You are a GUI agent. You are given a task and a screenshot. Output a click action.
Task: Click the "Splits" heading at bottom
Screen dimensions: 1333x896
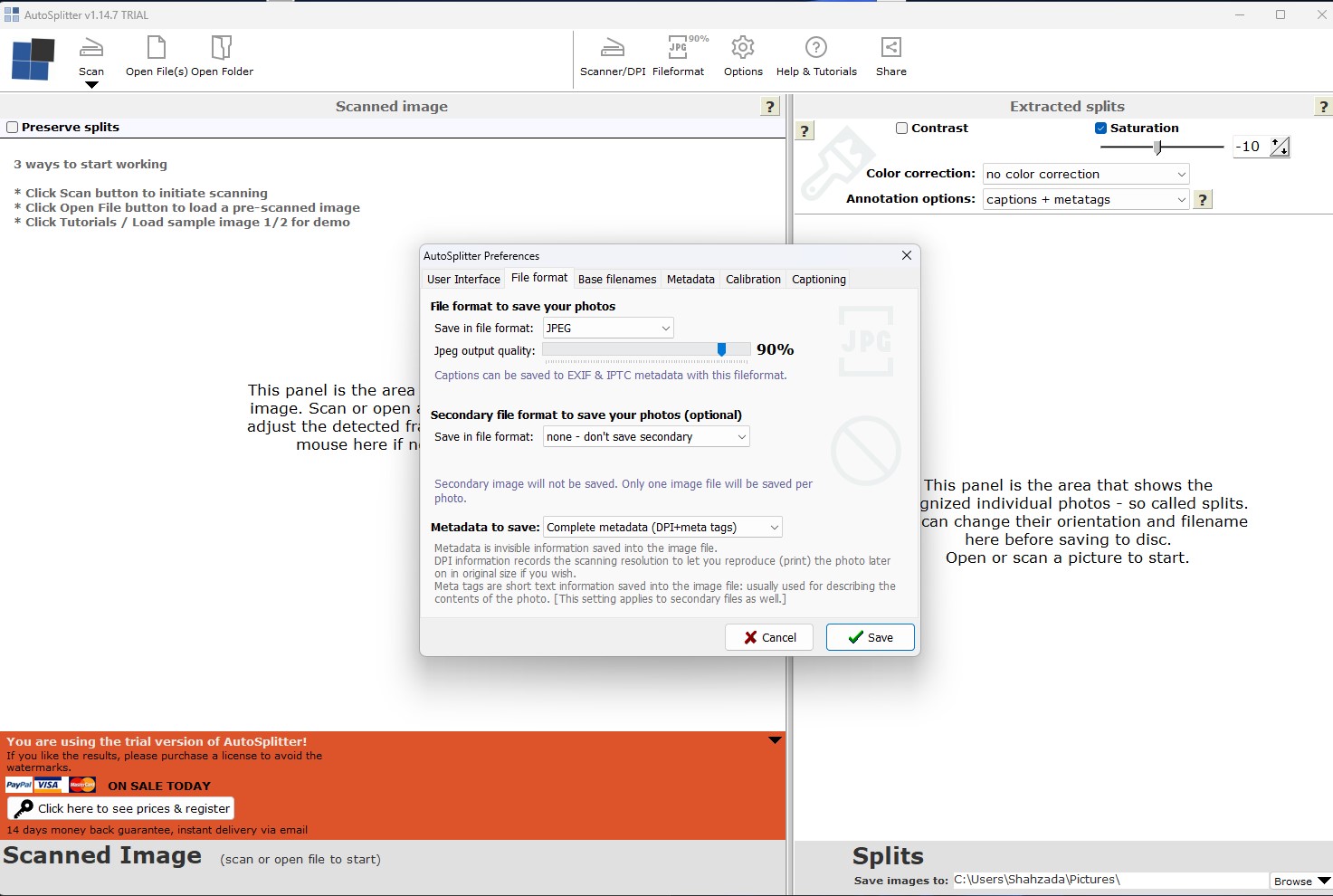(888, 856)
